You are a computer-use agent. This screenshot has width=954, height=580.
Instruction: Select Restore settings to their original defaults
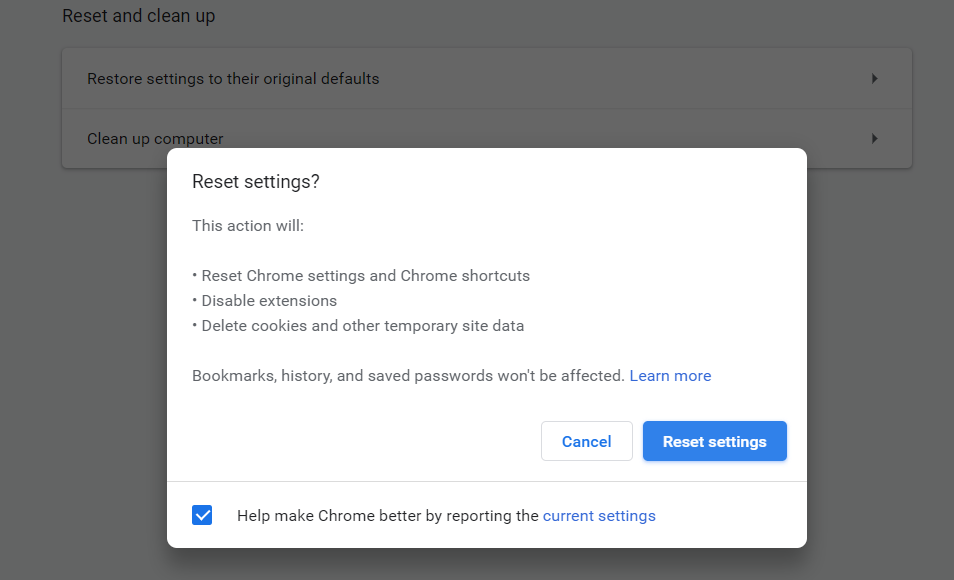pyautogui.click(x=233, y=78)
